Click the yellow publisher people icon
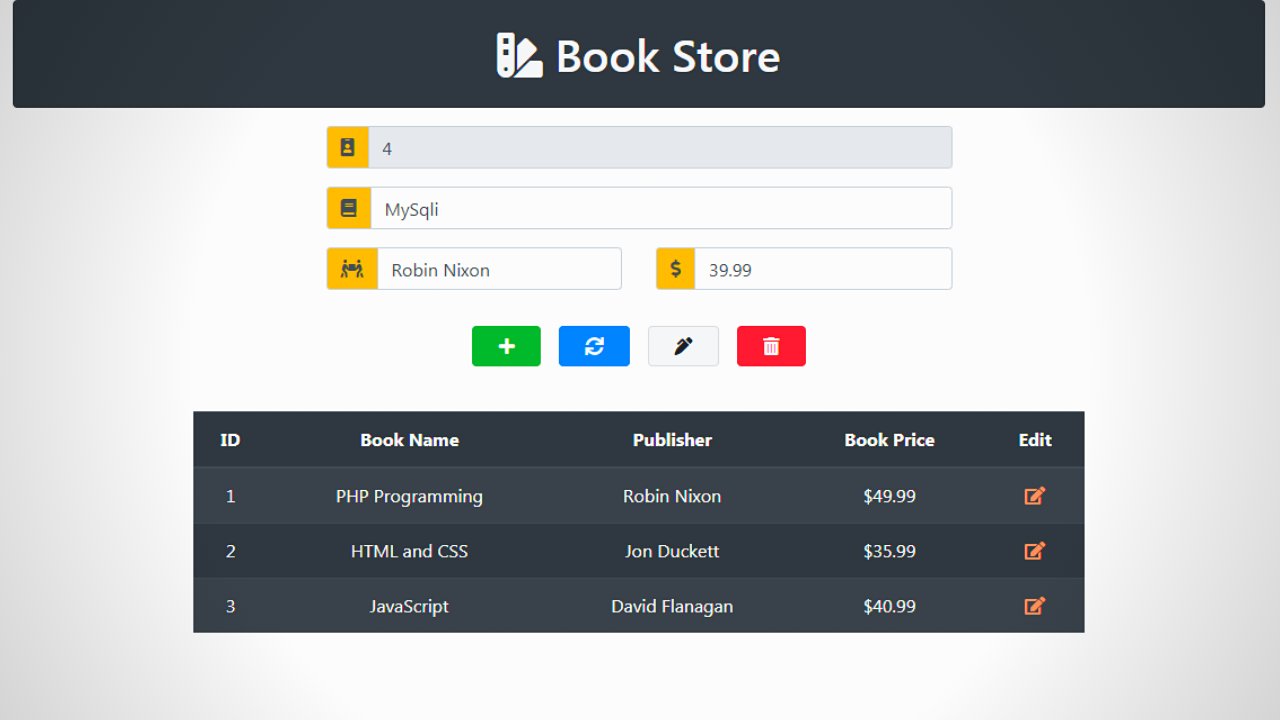The height and width of the screenshot is (720, 1280). [352, 269]
